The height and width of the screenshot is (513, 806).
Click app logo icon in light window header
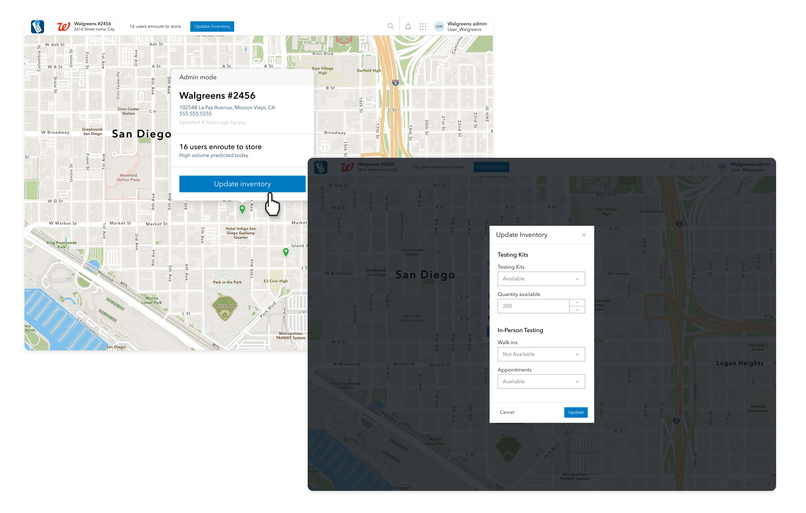(x=38, y=27)
